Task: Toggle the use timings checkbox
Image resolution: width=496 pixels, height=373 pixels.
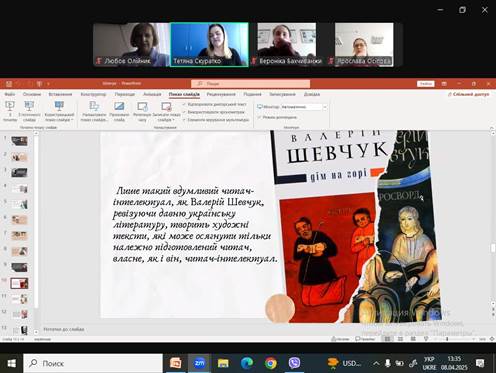Action: tap(184, 112)
